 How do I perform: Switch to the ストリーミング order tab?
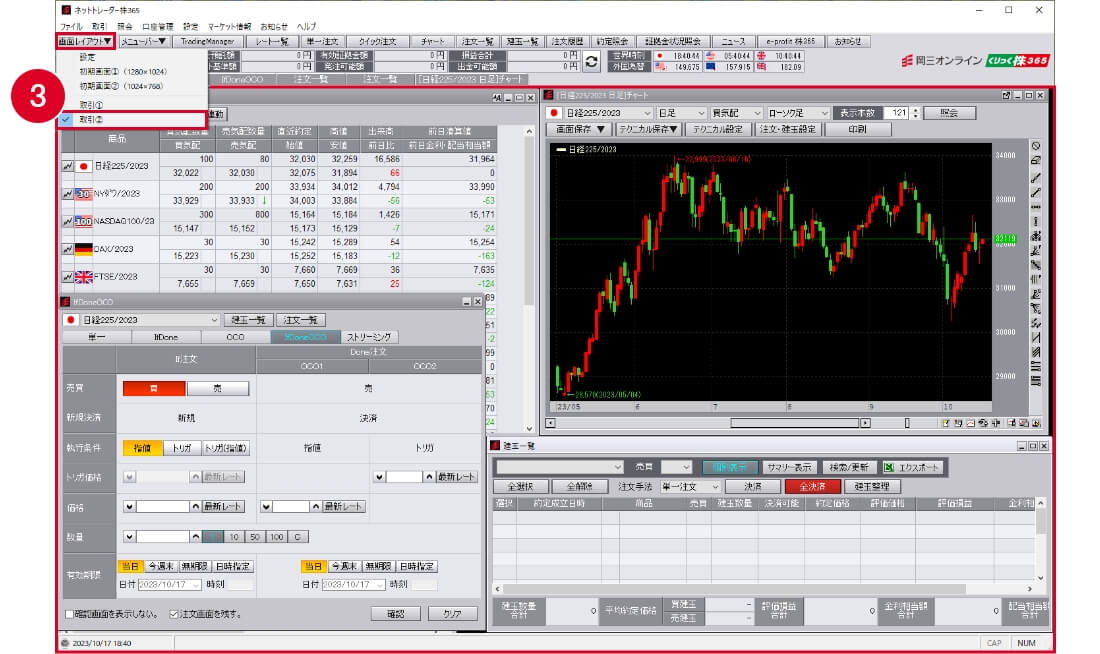tap(369, 337)
